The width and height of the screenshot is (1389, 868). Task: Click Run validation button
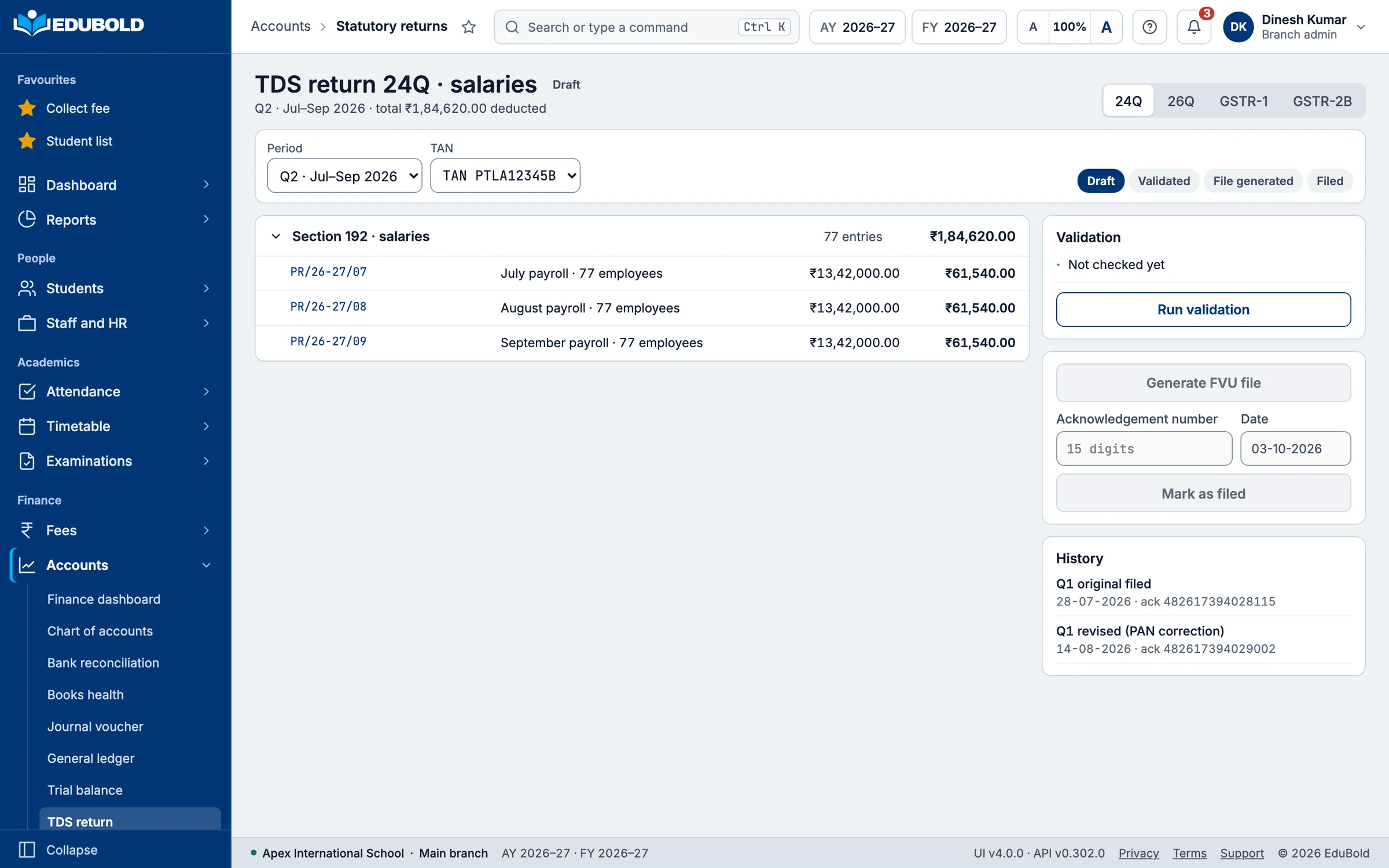[1203, 310]
